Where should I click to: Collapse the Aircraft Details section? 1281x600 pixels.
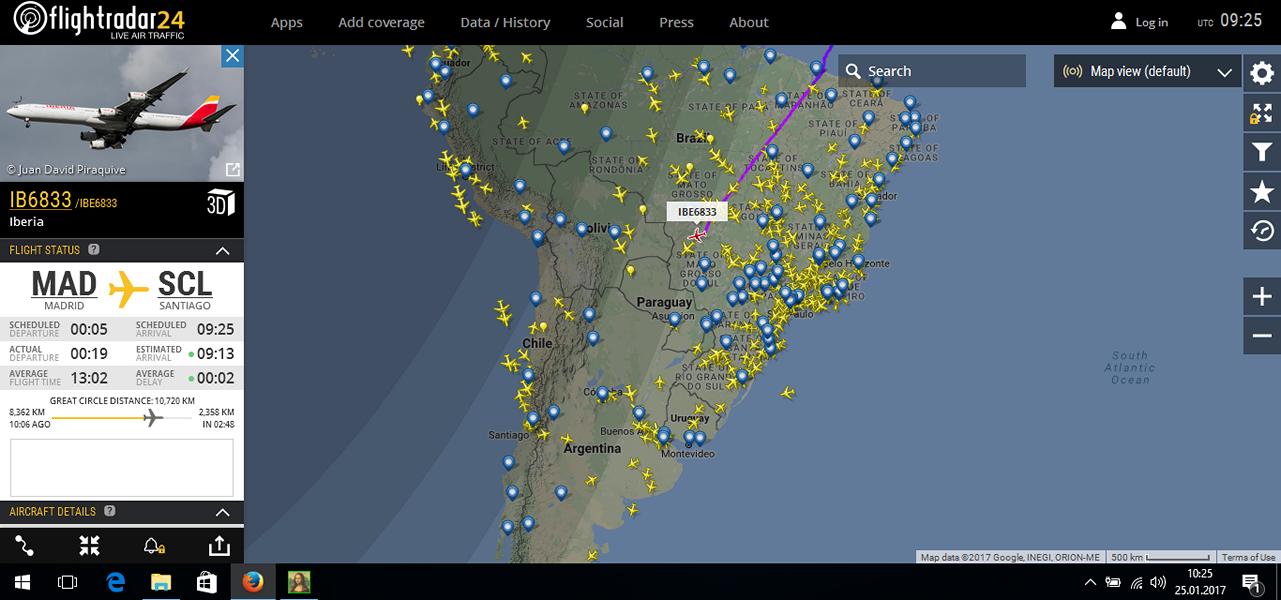[223, 512]
